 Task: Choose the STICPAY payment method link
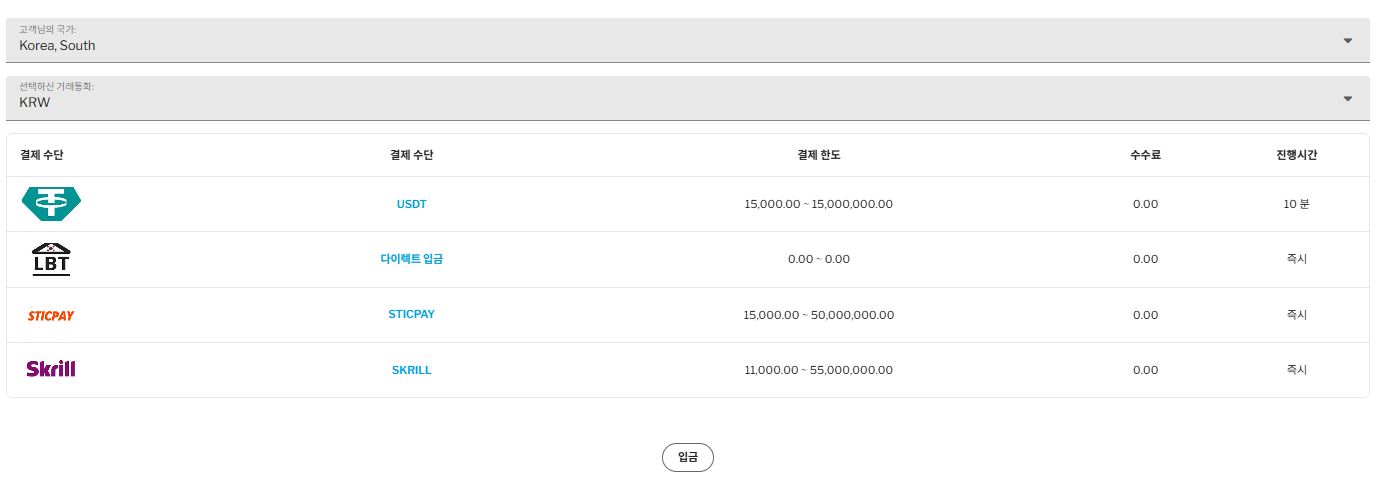pos(411,314)
